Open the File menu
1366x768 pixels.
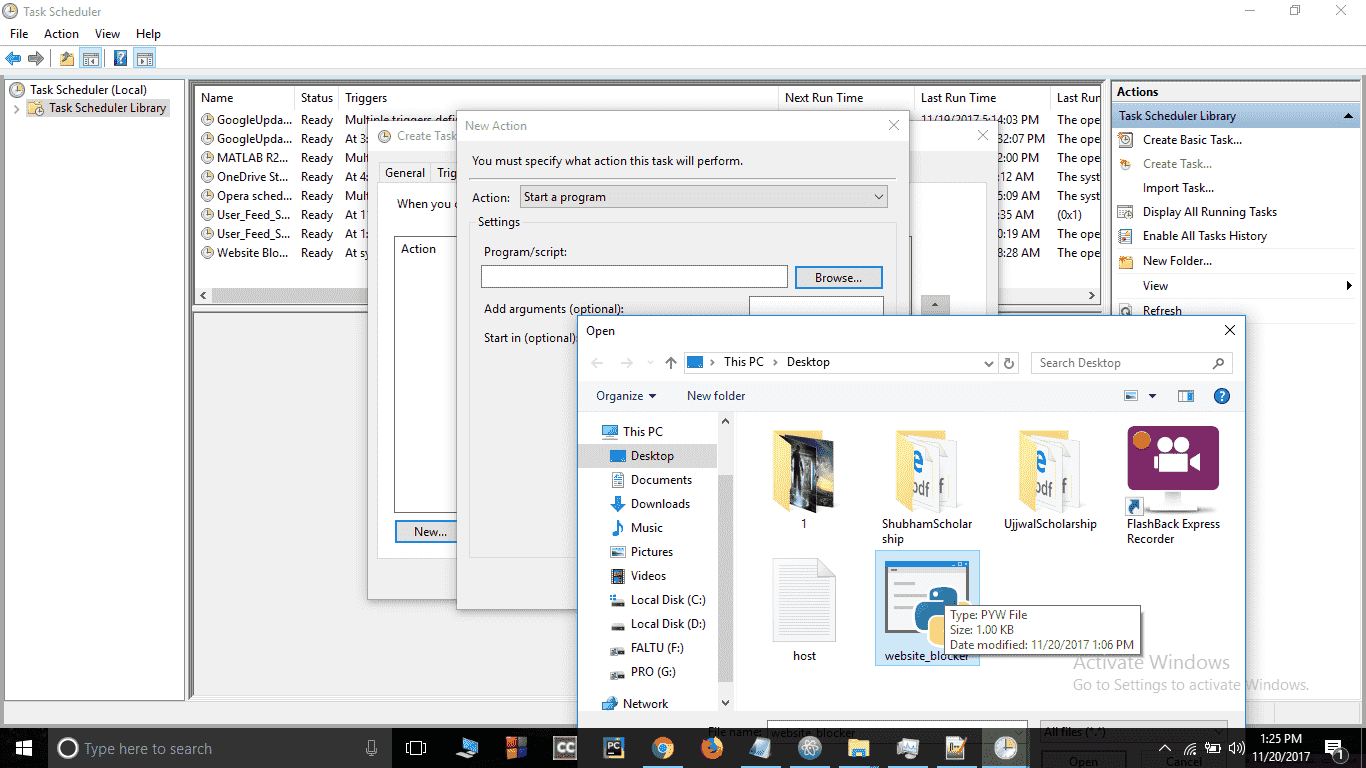(19, 34)
